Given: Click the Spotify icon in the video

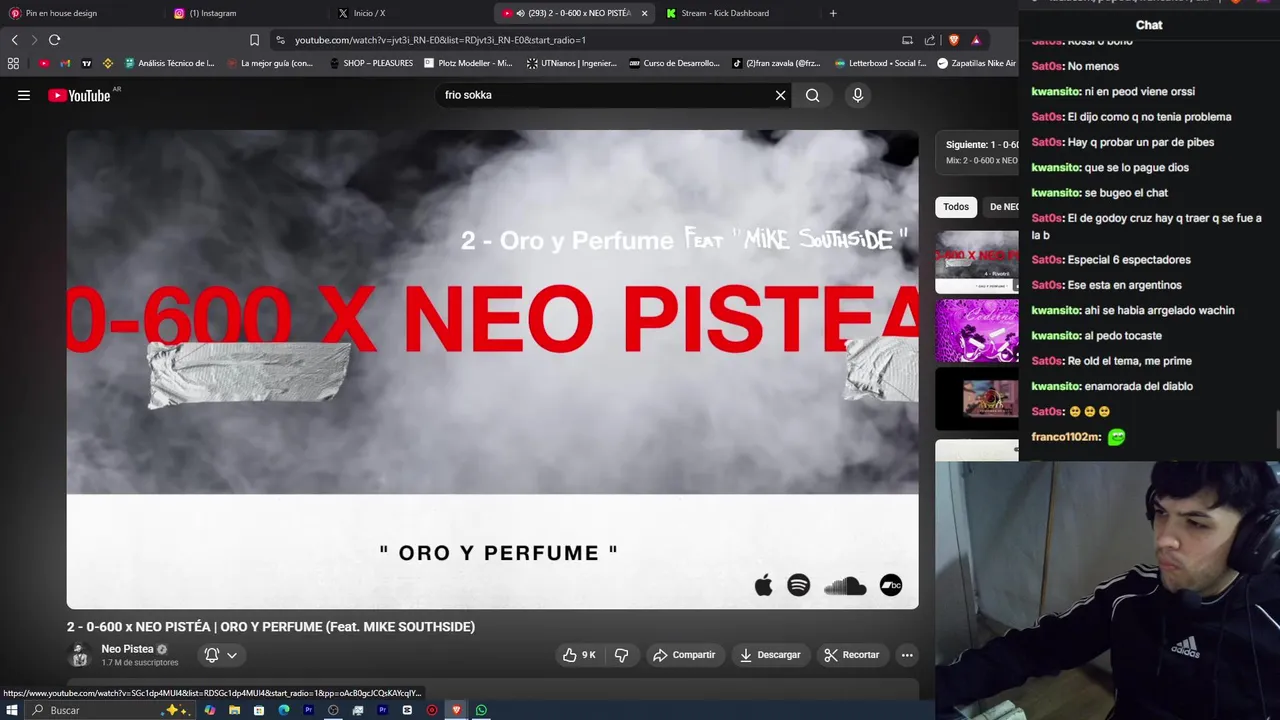Looking at the screenshot, I should click(x=798, y=586).
